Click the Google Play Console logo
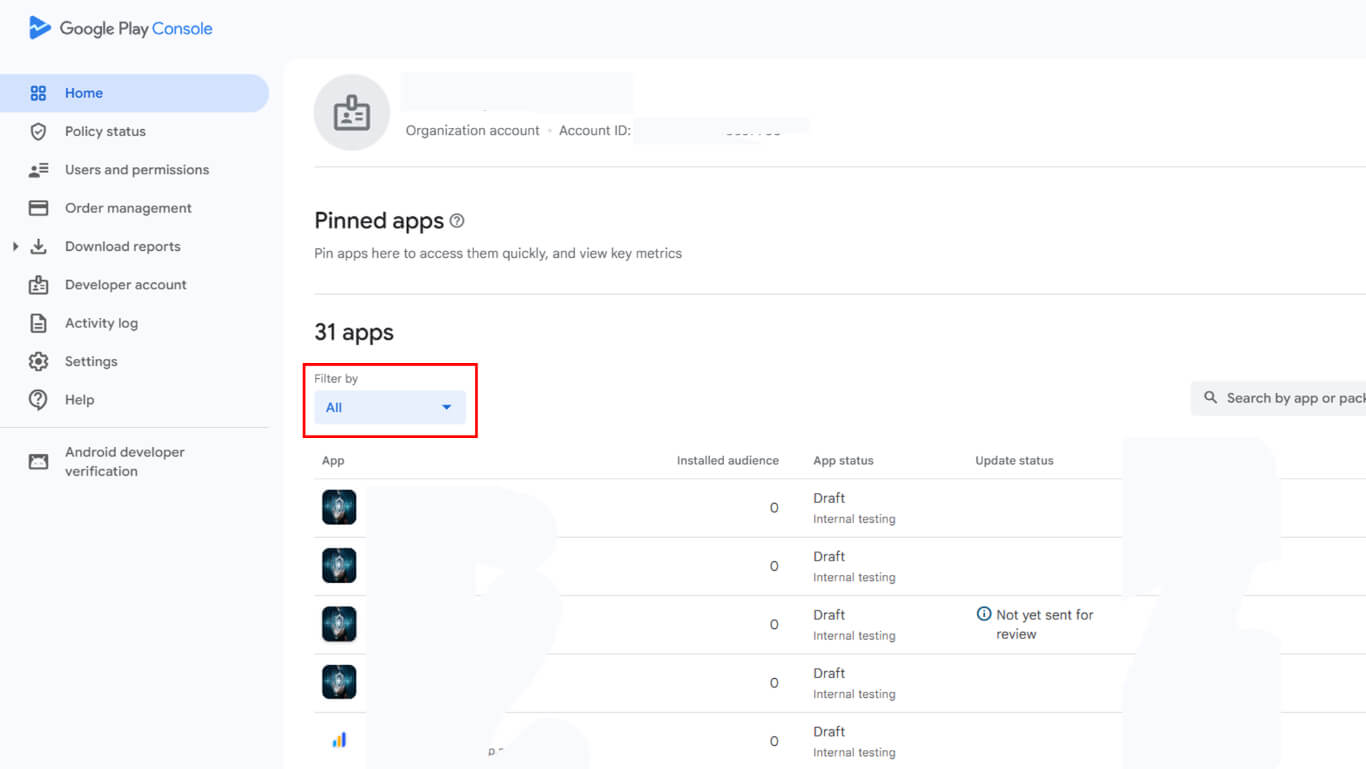Screen dimensions: 1366x769 pyautogui.click(x=121, y=28)
